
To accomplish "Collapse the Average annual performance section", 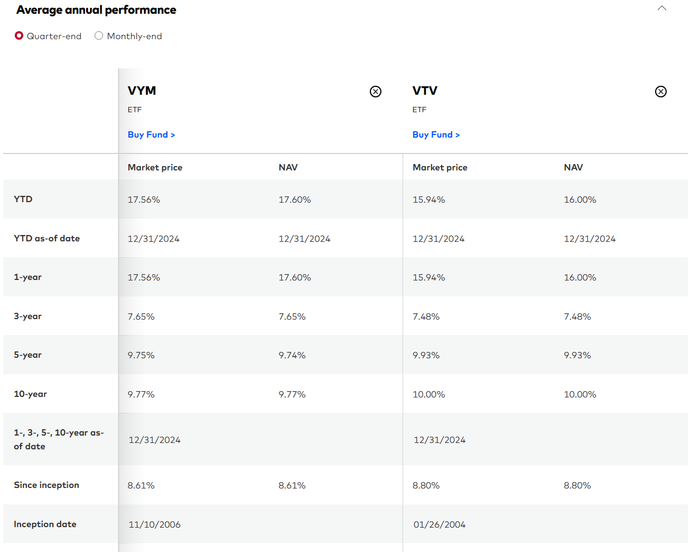I will (x=661, y=9).
